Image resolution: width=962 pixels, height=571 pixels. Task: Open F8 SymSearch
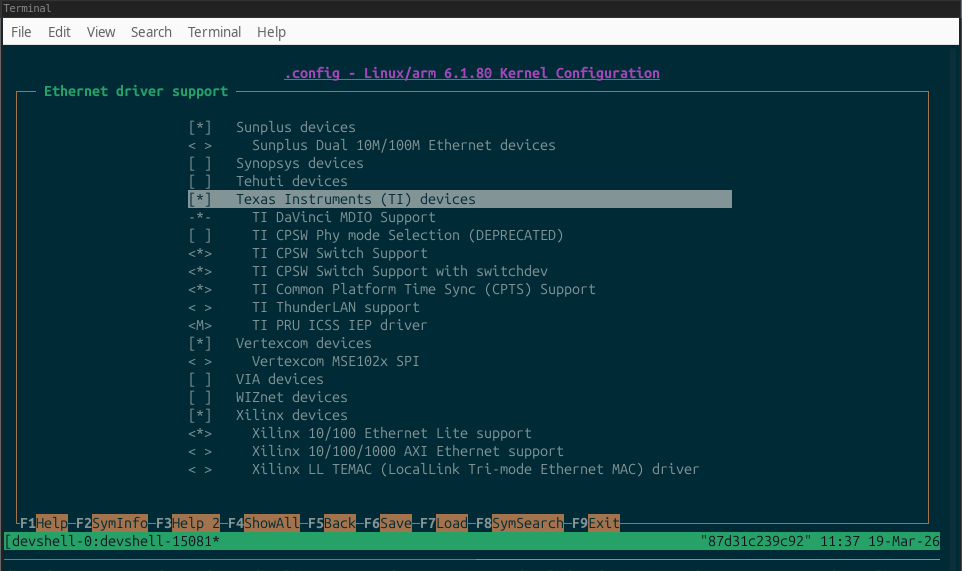[520, 523]
